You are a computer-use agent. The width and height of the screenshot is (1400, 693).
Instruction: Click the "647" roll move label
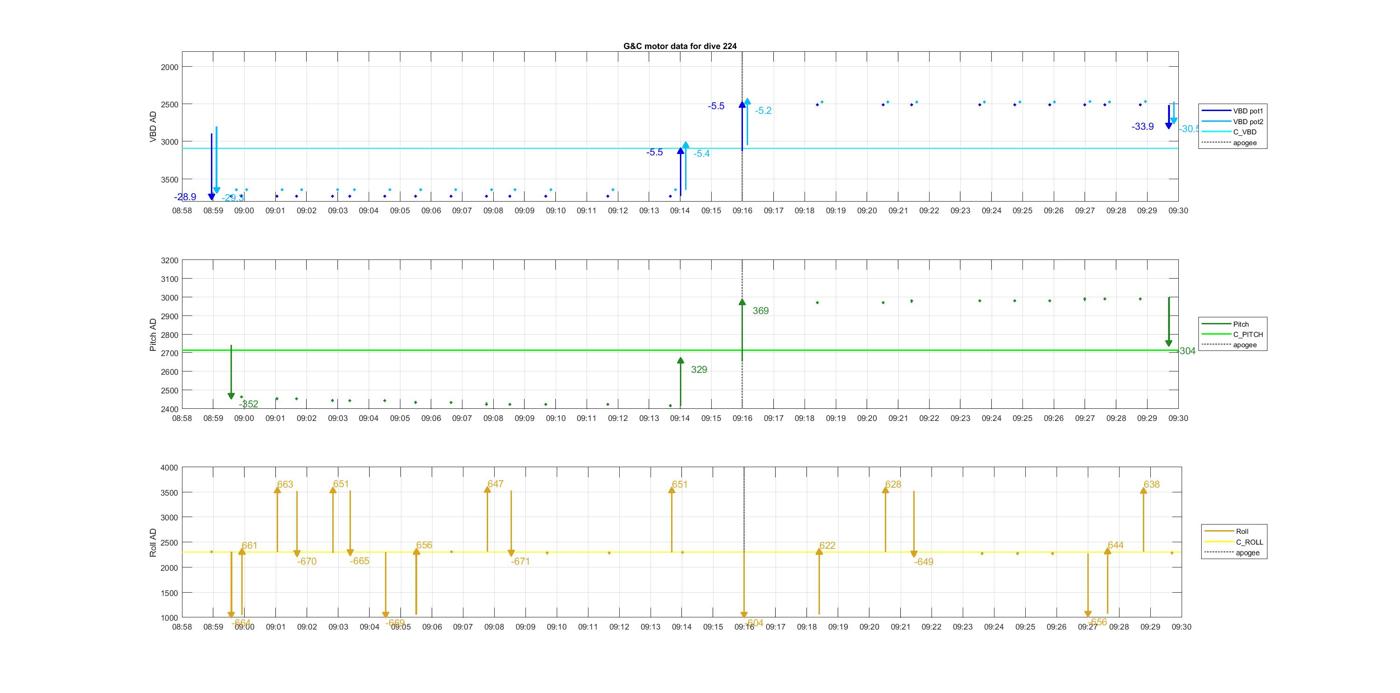point(495,485)
